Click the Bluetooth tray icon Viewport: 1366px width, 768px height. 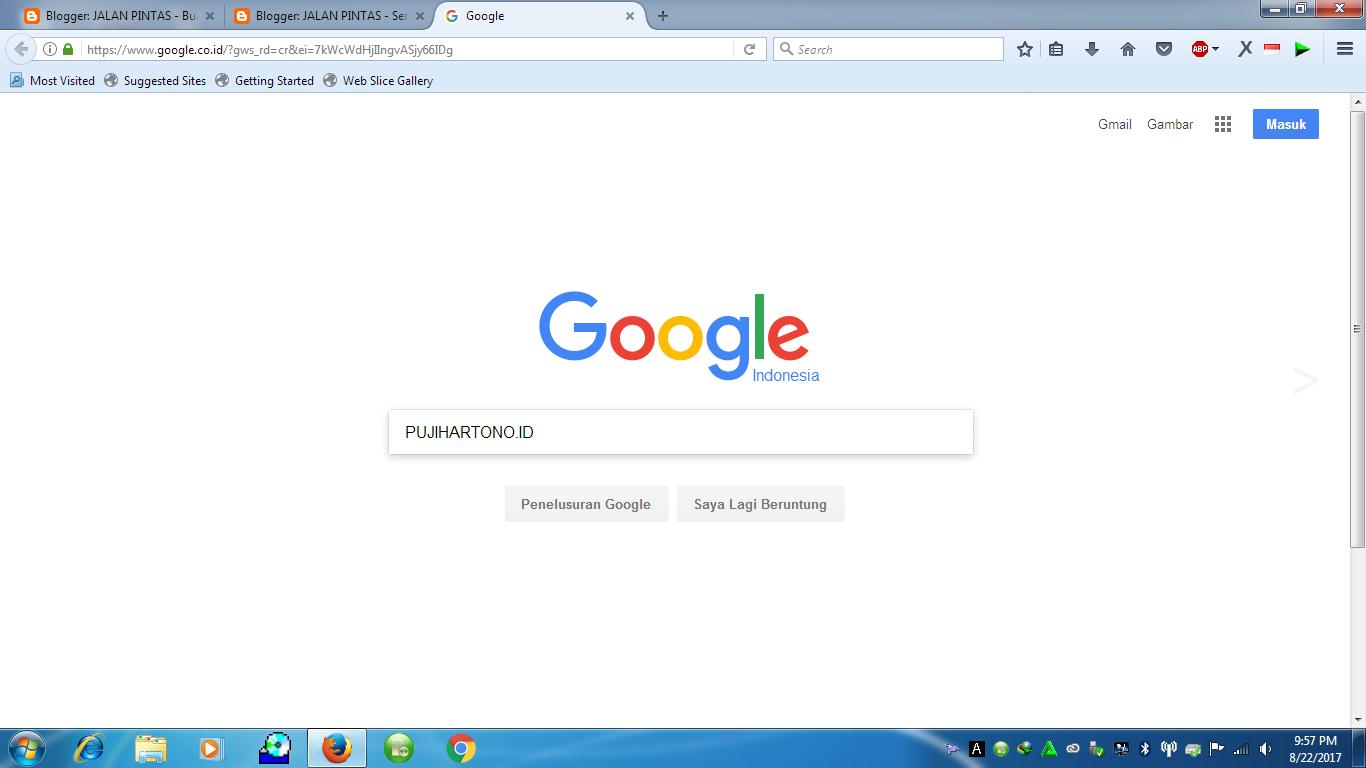pyautogui.click(x=1146, y=748)
